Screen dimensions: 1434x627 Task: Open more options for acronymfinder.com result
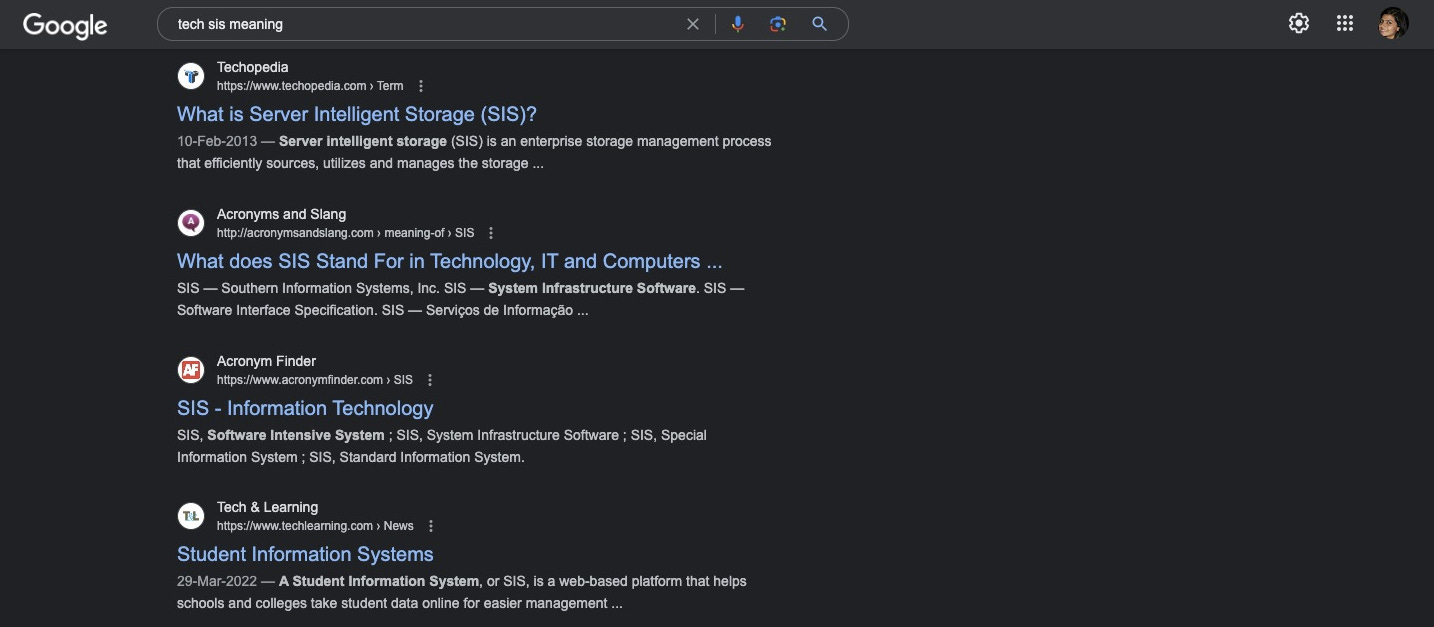pyautogui.click(x=430, y=380)
